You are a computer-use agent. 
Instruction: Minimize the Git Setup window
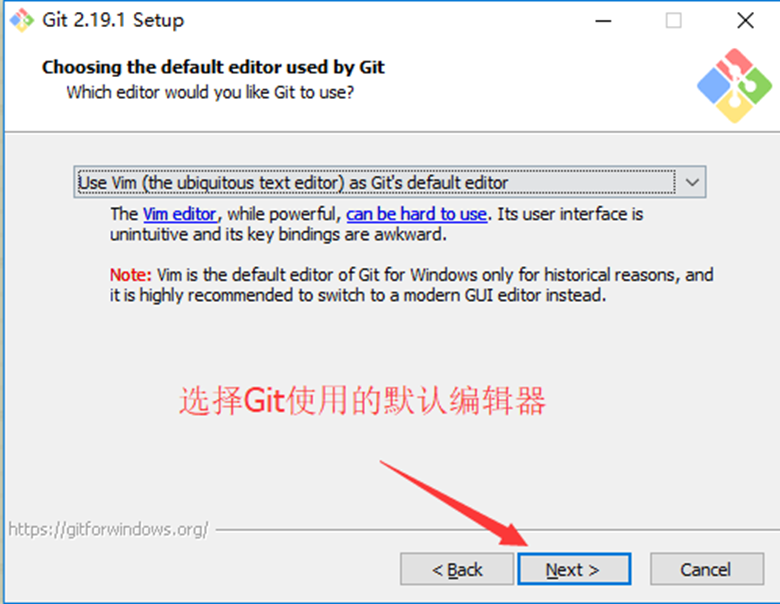click(603, 20)
